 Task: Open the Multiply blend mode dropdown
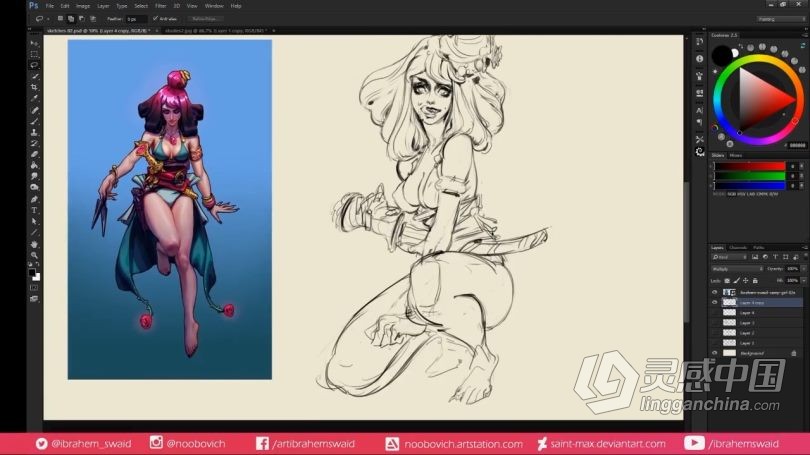[x=737, y=269]
